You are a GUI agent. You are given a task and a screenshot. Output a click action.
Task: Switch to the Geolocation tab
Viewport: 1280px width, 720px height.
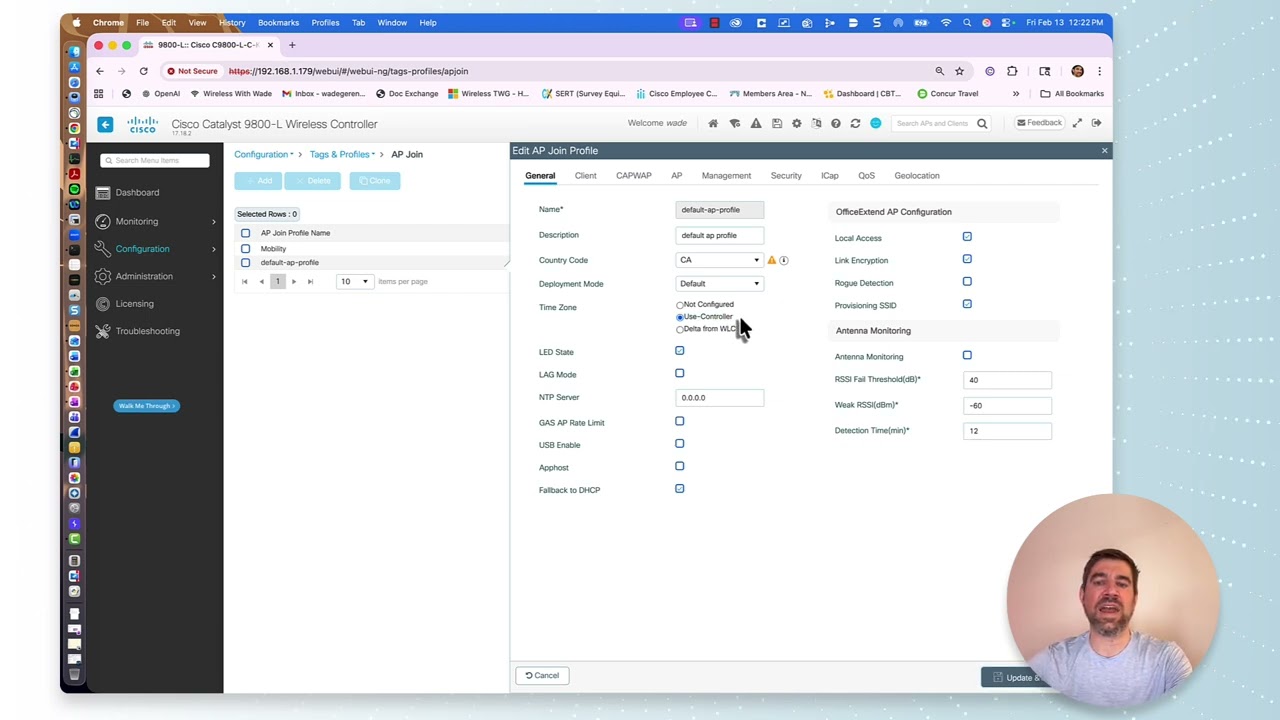pos(917,176)
